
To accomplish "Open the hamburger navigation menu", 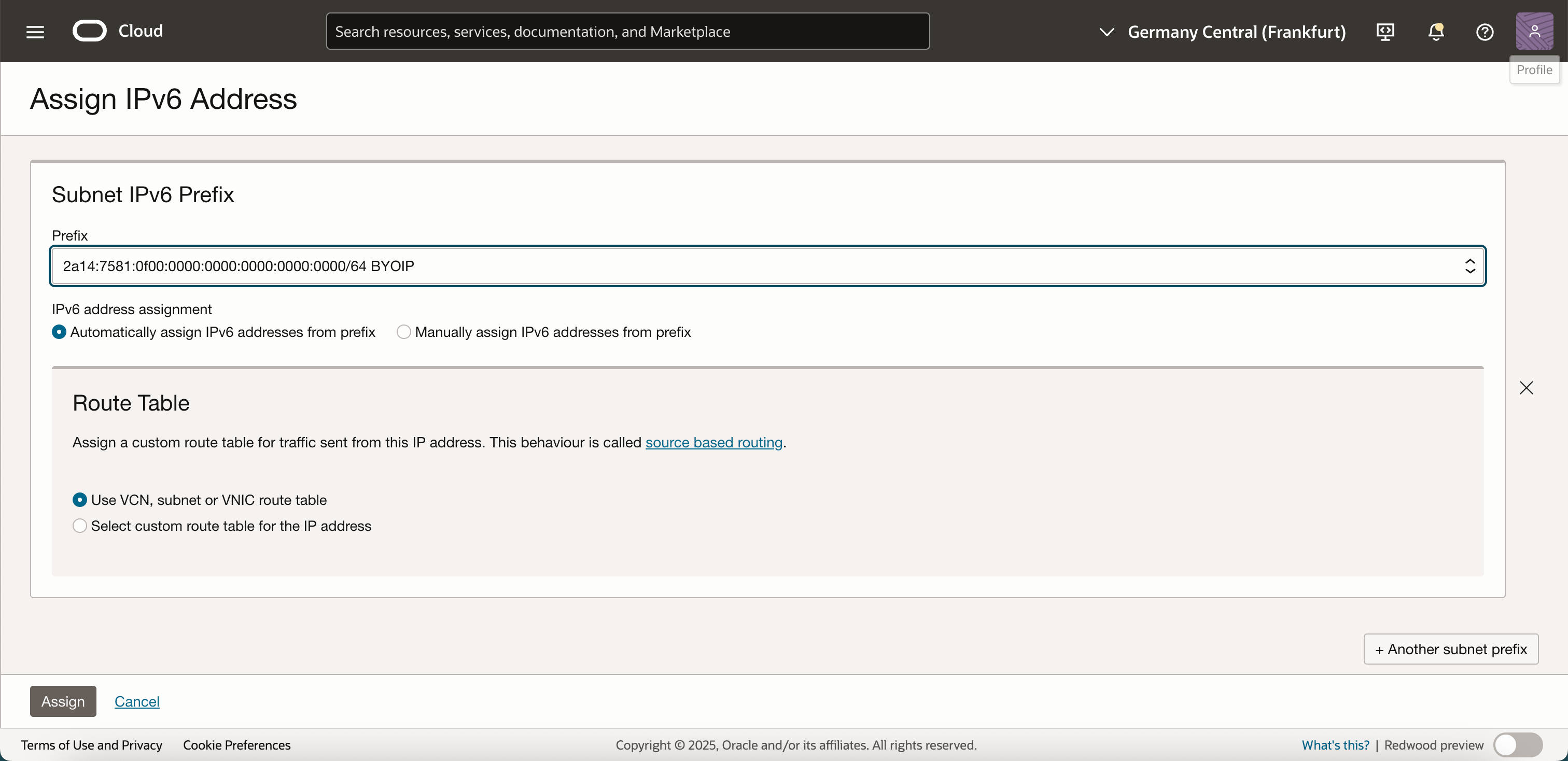I will [35, 32].
